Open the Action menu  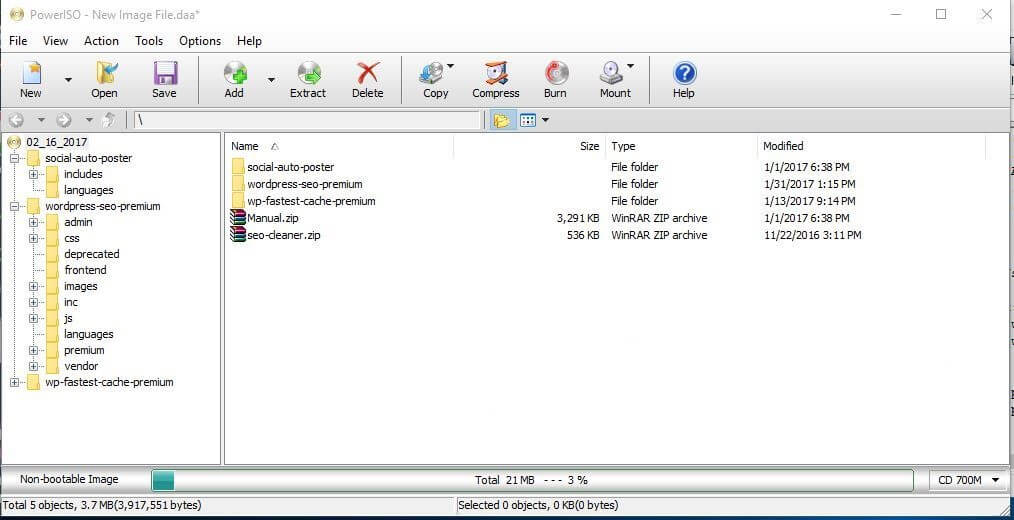pyautogui.click(x=102, y=41)
